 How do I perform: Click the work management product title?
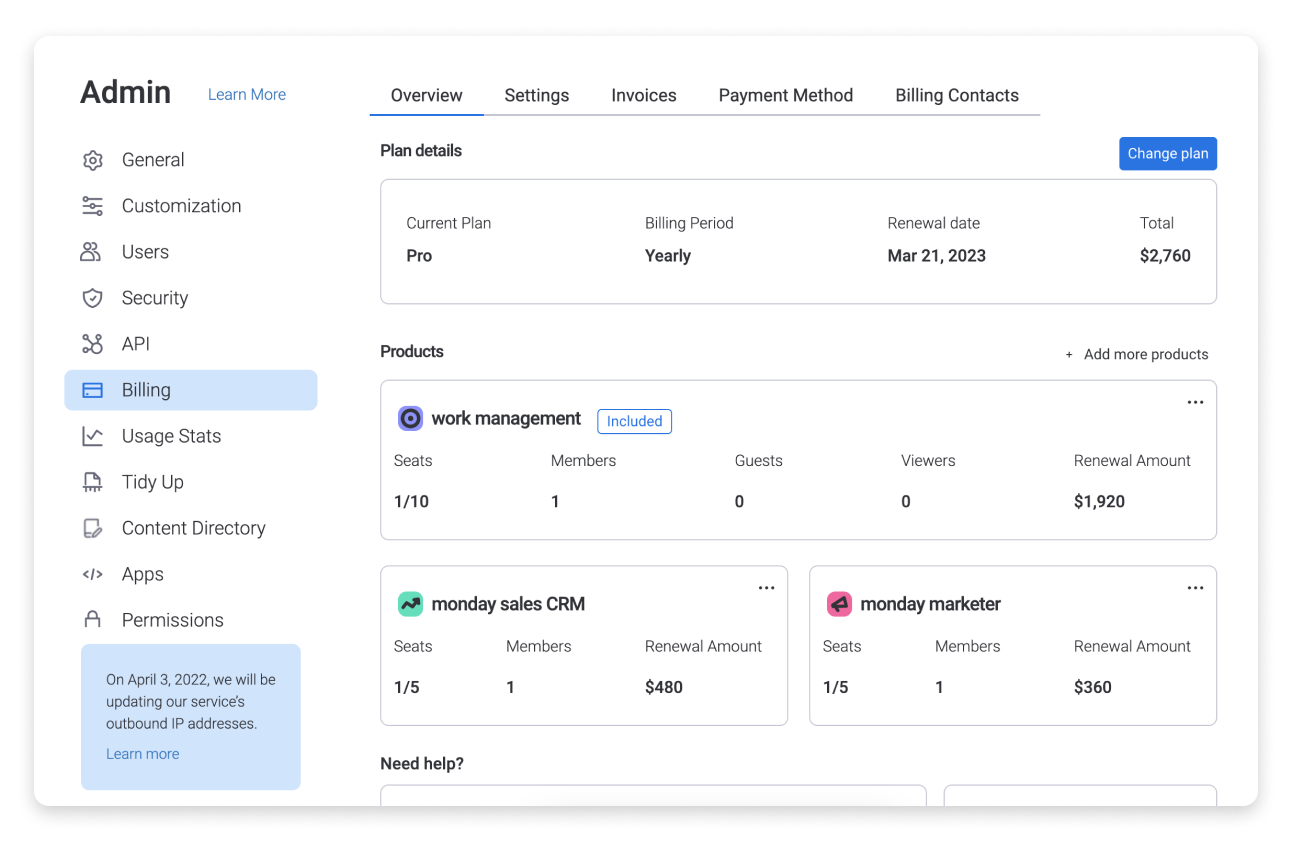click(x=506, y=419)
